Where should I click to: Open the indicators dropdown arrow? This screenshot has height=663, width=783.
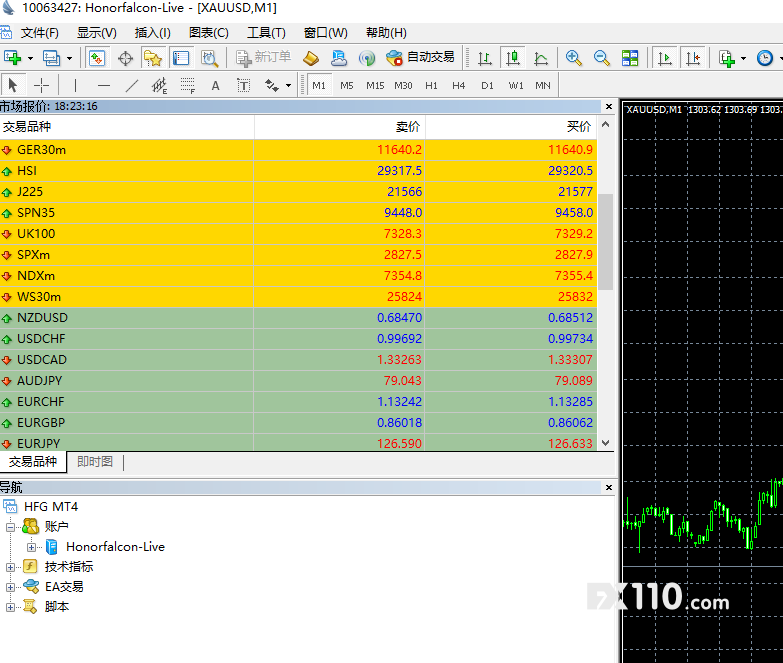743,58
